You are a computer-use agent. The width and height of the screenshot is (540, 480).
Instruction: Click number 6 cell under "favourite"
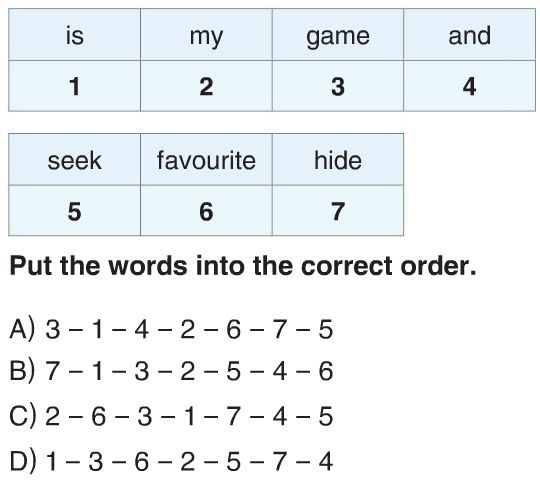(206, 211)
